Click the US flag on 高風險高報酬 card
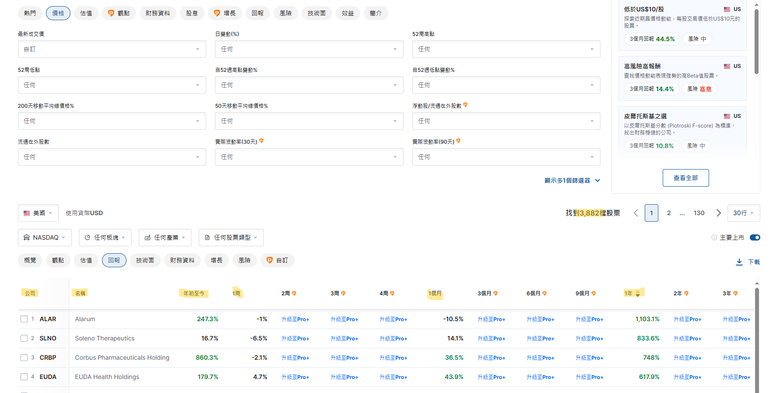Viewport: 780px width, 393px height. 727,66
